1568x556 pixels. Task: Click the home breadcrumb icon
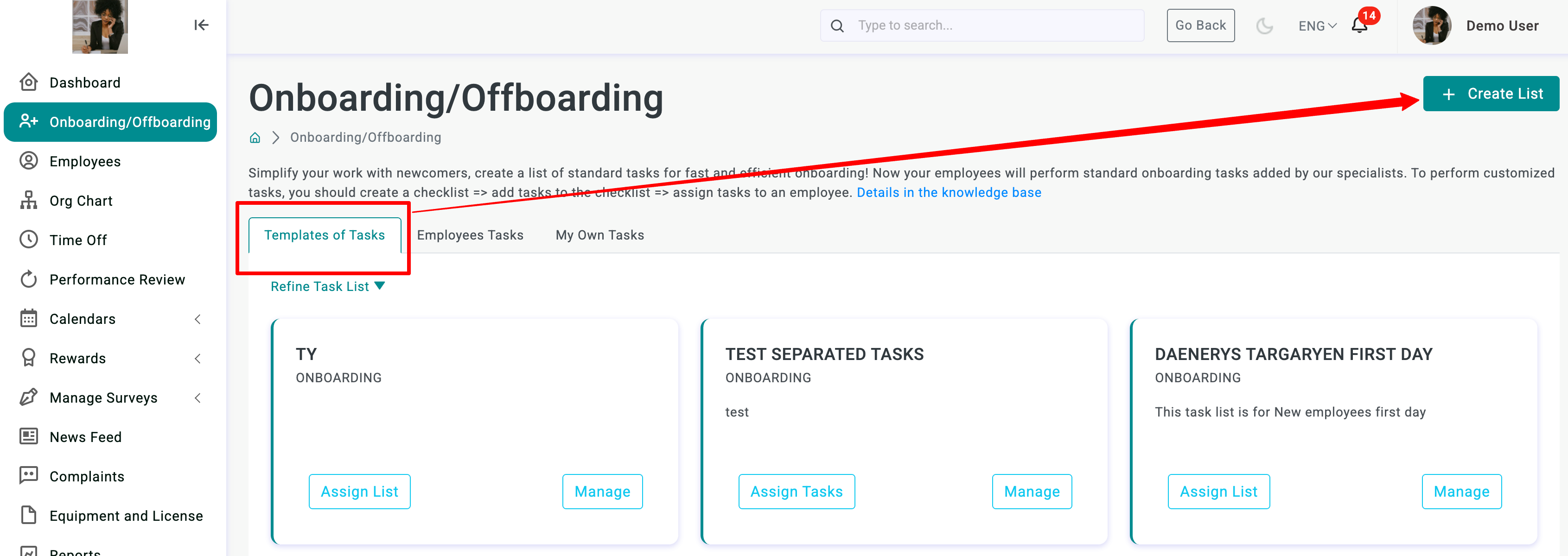[x=255, y=138]
